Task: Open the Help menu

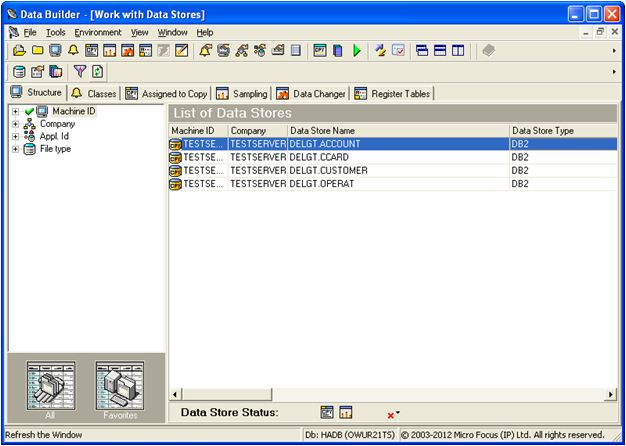Action: [205, 32]
